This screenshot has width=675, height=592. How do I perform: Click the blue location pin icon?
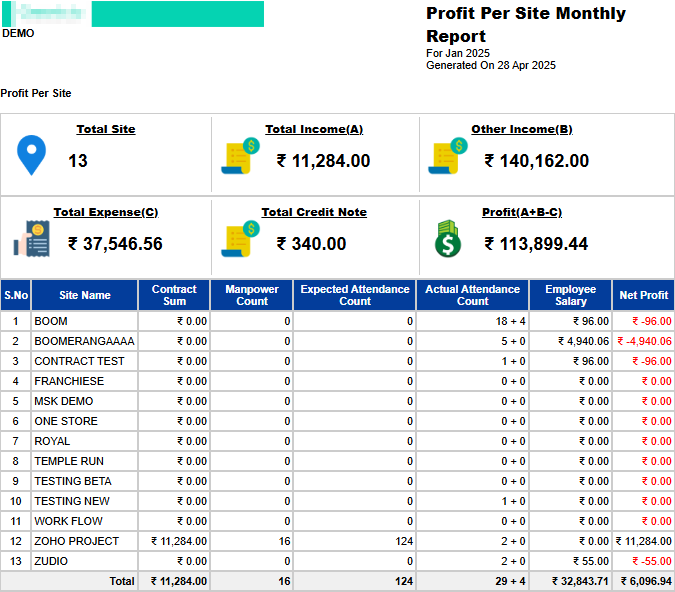click(32, 157)
